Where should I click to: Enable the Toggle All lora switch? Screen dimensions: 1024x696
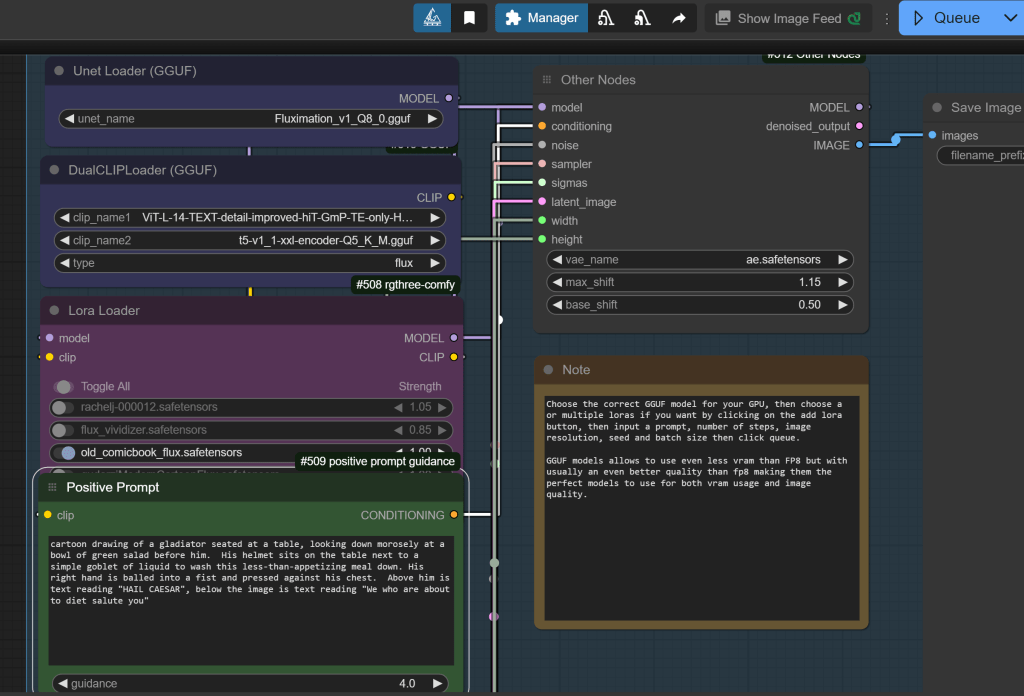[64, 386]
